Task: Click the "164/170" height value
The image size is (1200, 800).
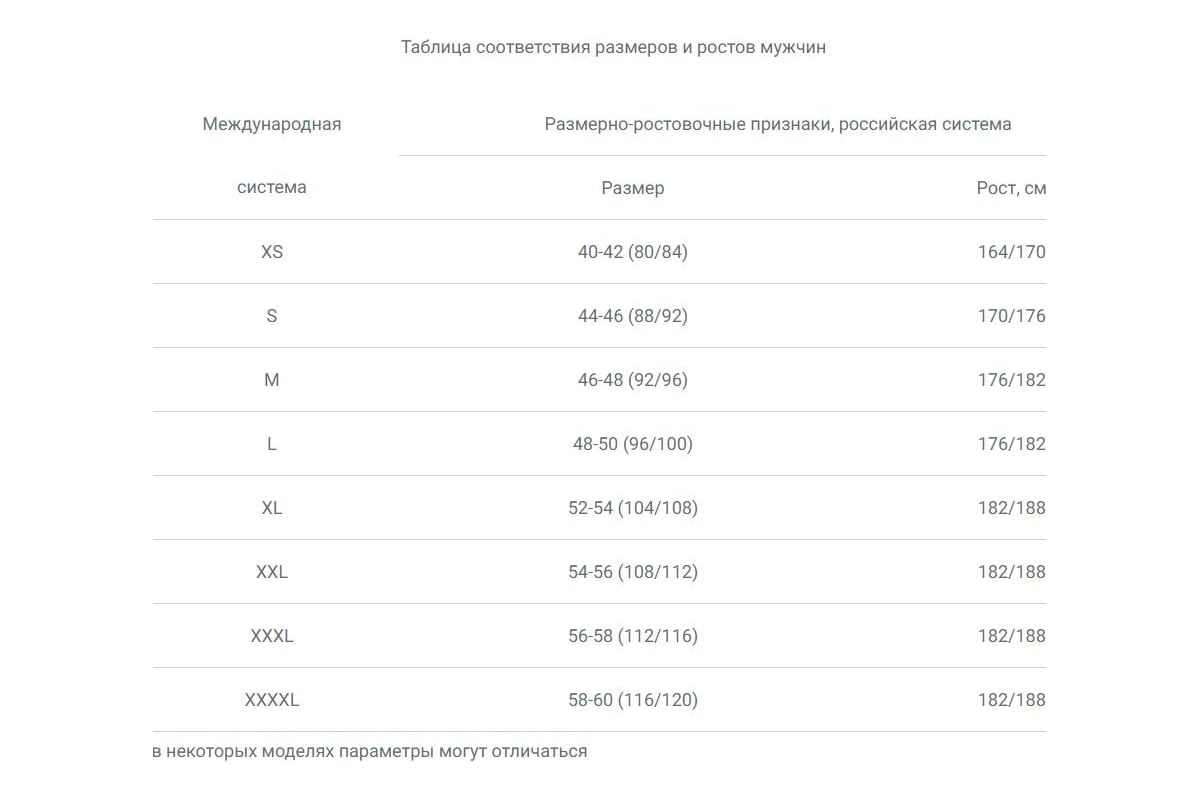Action: (1011, 252)
